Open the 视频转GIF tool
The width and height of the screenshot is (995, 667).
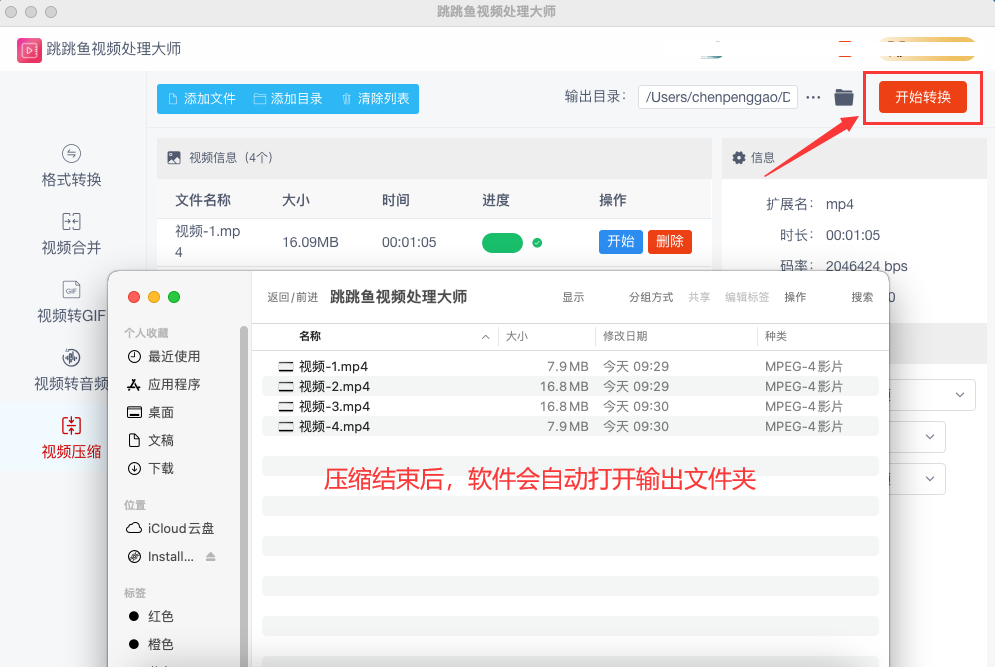pyautogui.click(x=71, y=301)
